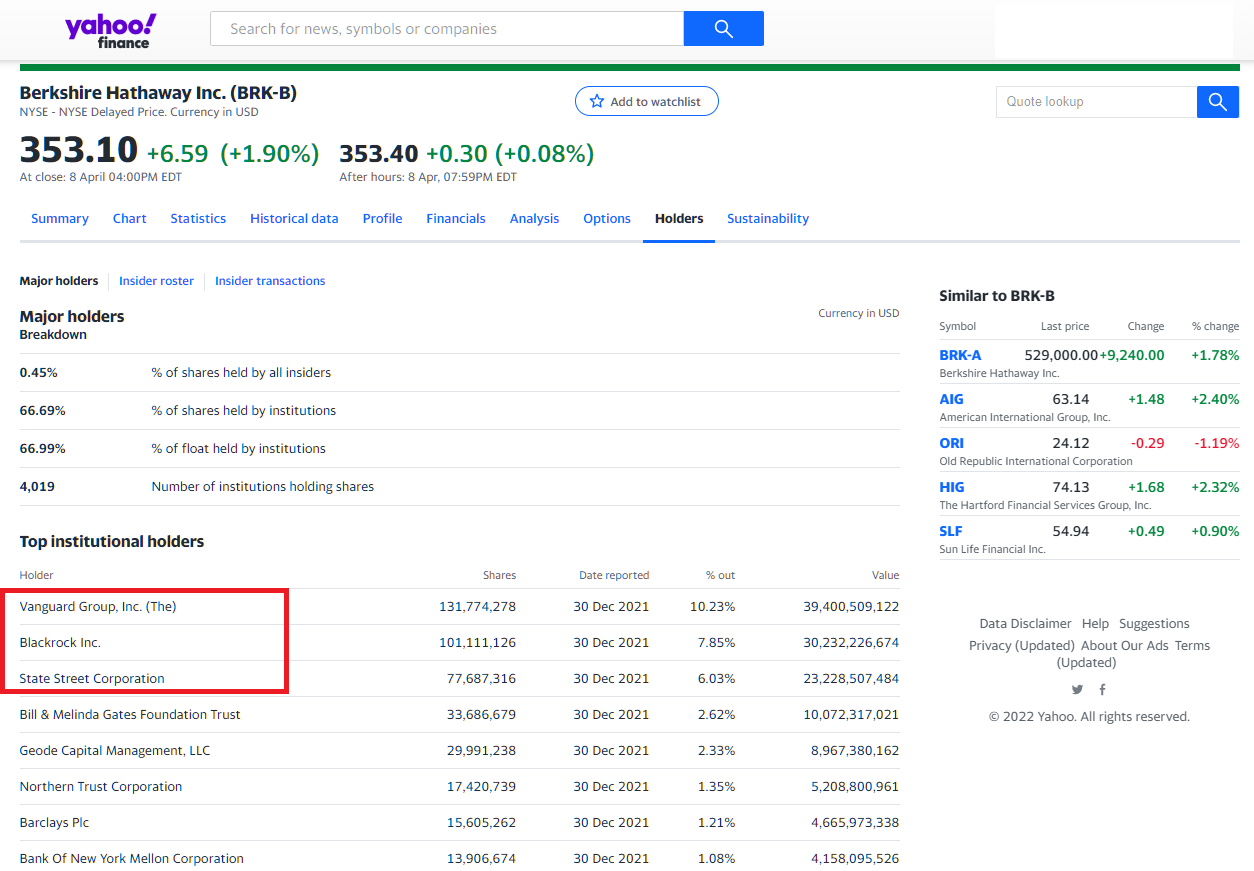Open the AIG quote link
The width and height of the screenshot is (1254, 871).
tap(951, 399)
